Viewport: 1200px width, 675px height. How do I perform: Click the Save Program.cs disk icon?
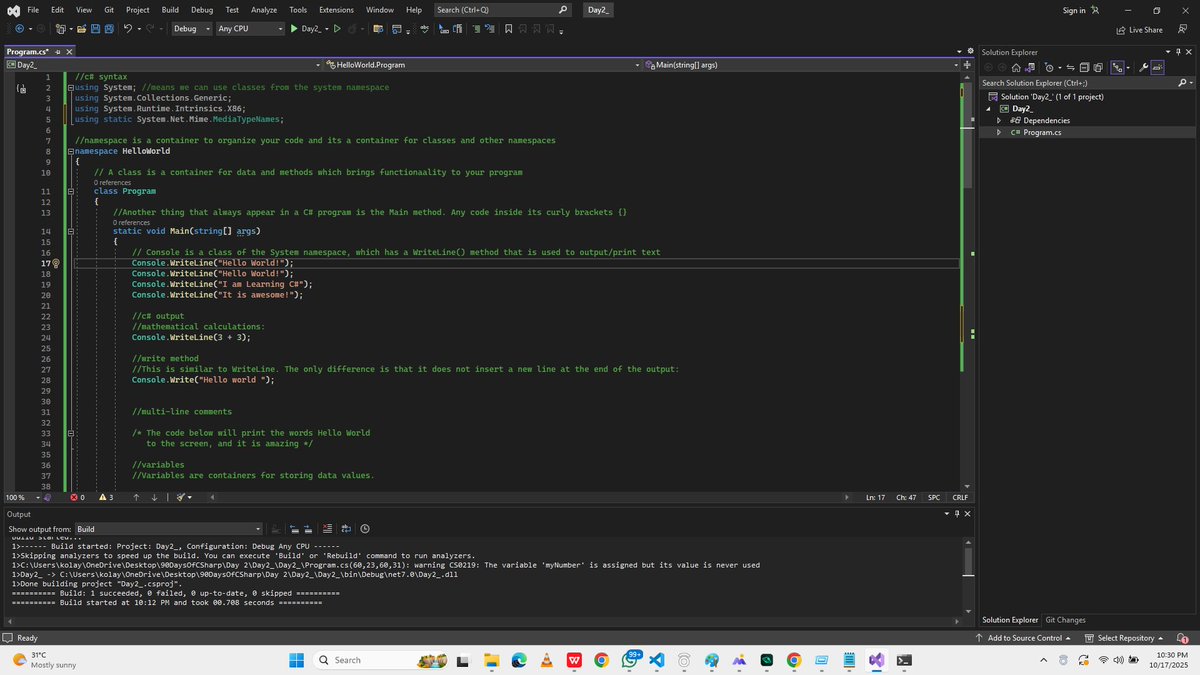[x=95, y=29]
